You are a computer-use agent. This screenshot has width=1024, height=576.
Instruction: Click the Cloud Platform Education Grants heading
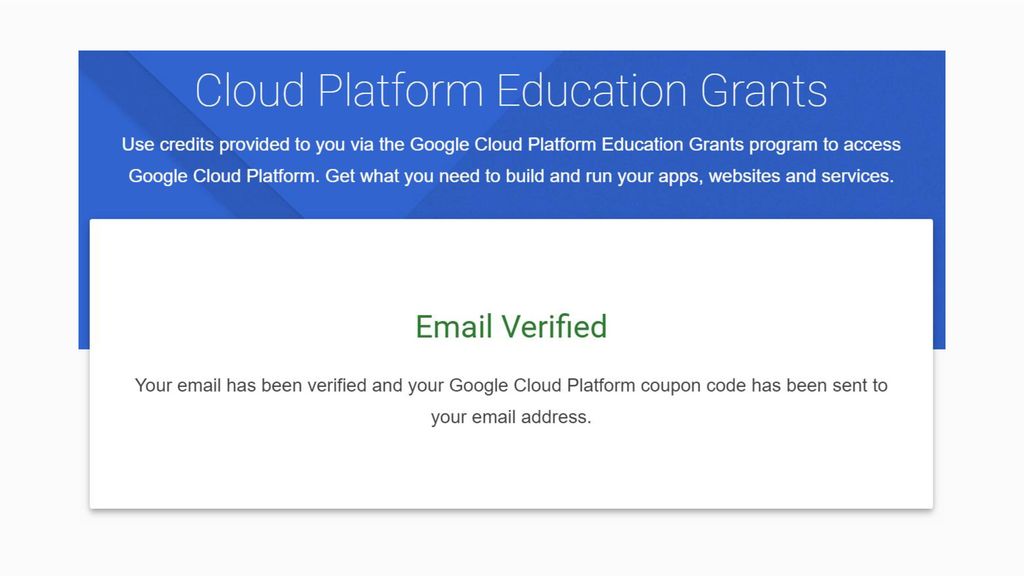click(511, 91)
